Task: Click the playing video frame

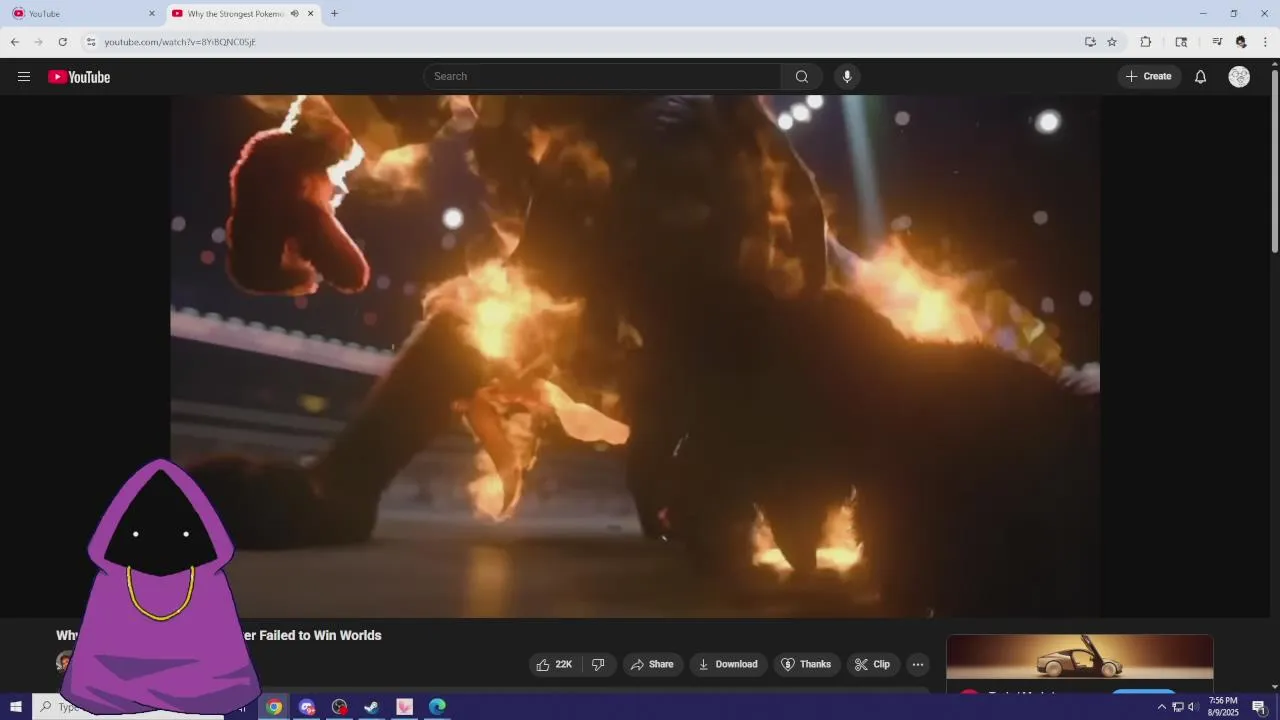Action: tap(635, 356)
